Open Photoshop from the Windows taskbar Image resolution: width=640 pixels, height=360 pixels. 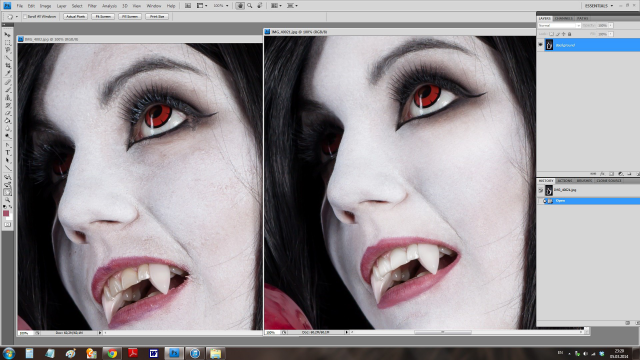click(x=174, y=353)
